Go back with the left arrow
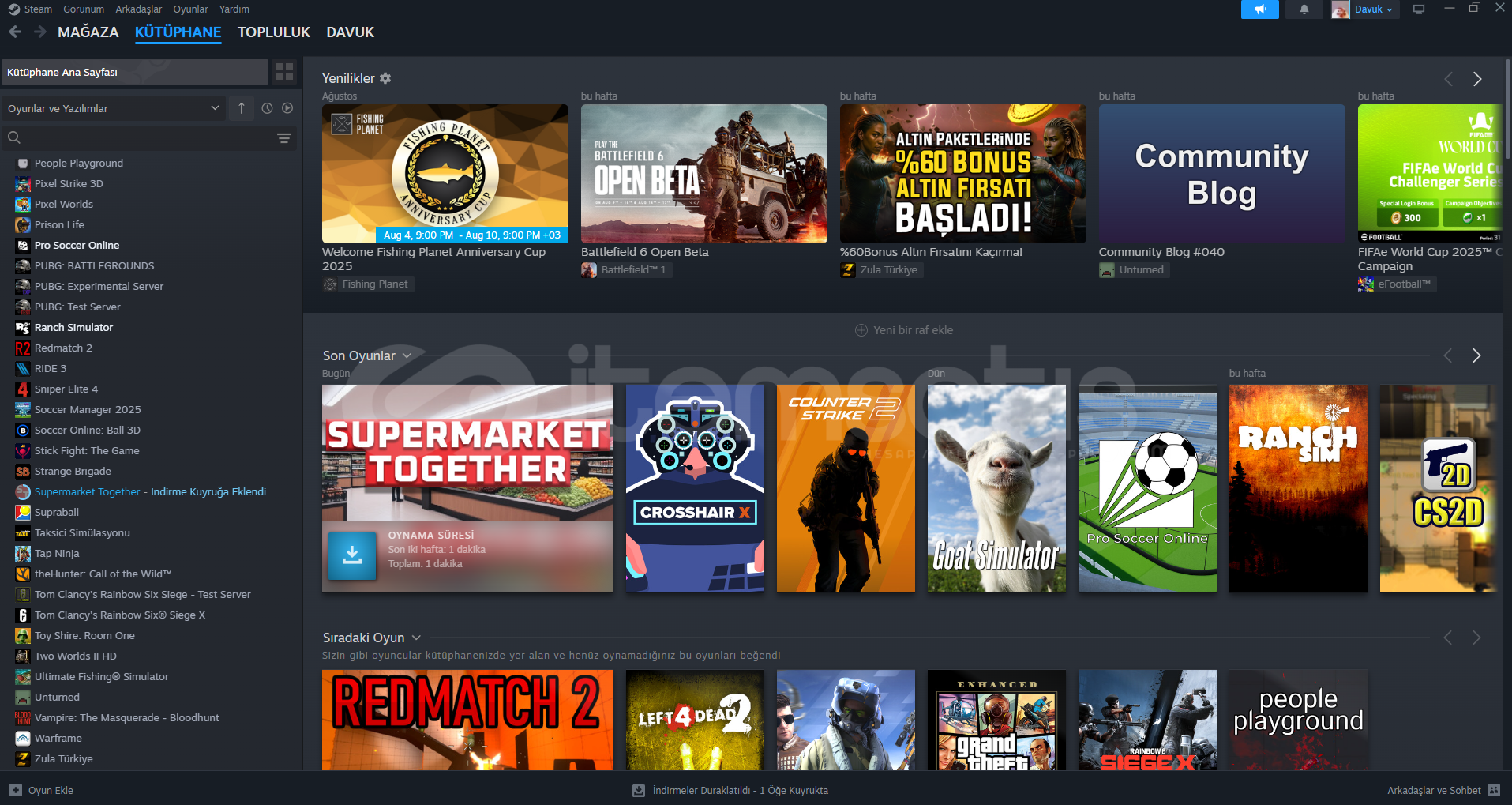 coord(15,32)
